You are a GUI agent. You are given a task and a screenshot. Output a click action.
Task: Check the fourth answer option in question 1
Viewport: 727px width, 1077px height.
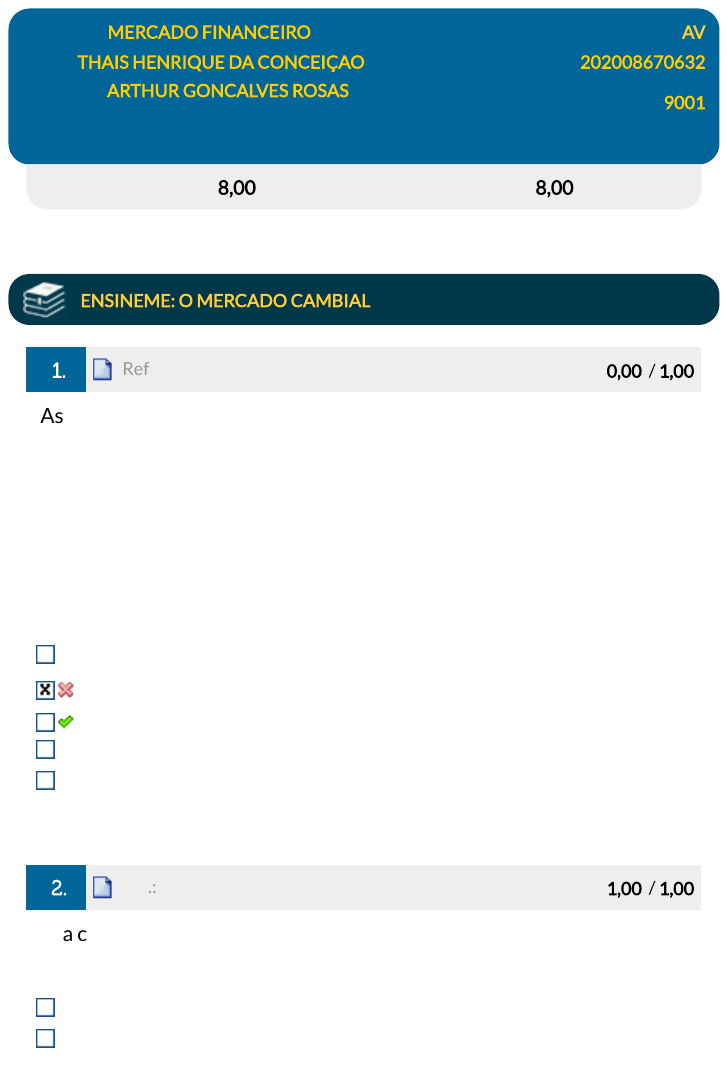pyautogui.click(x=45, y=749)
